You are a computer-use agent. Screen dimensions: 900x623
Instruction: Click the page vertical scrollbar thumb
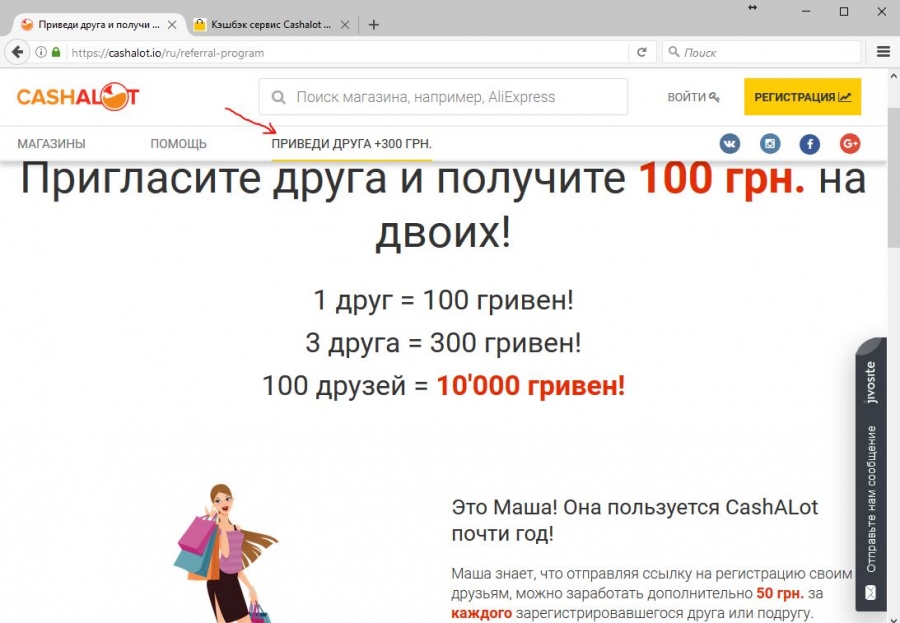pyautogui.click(x=894, y=178)
